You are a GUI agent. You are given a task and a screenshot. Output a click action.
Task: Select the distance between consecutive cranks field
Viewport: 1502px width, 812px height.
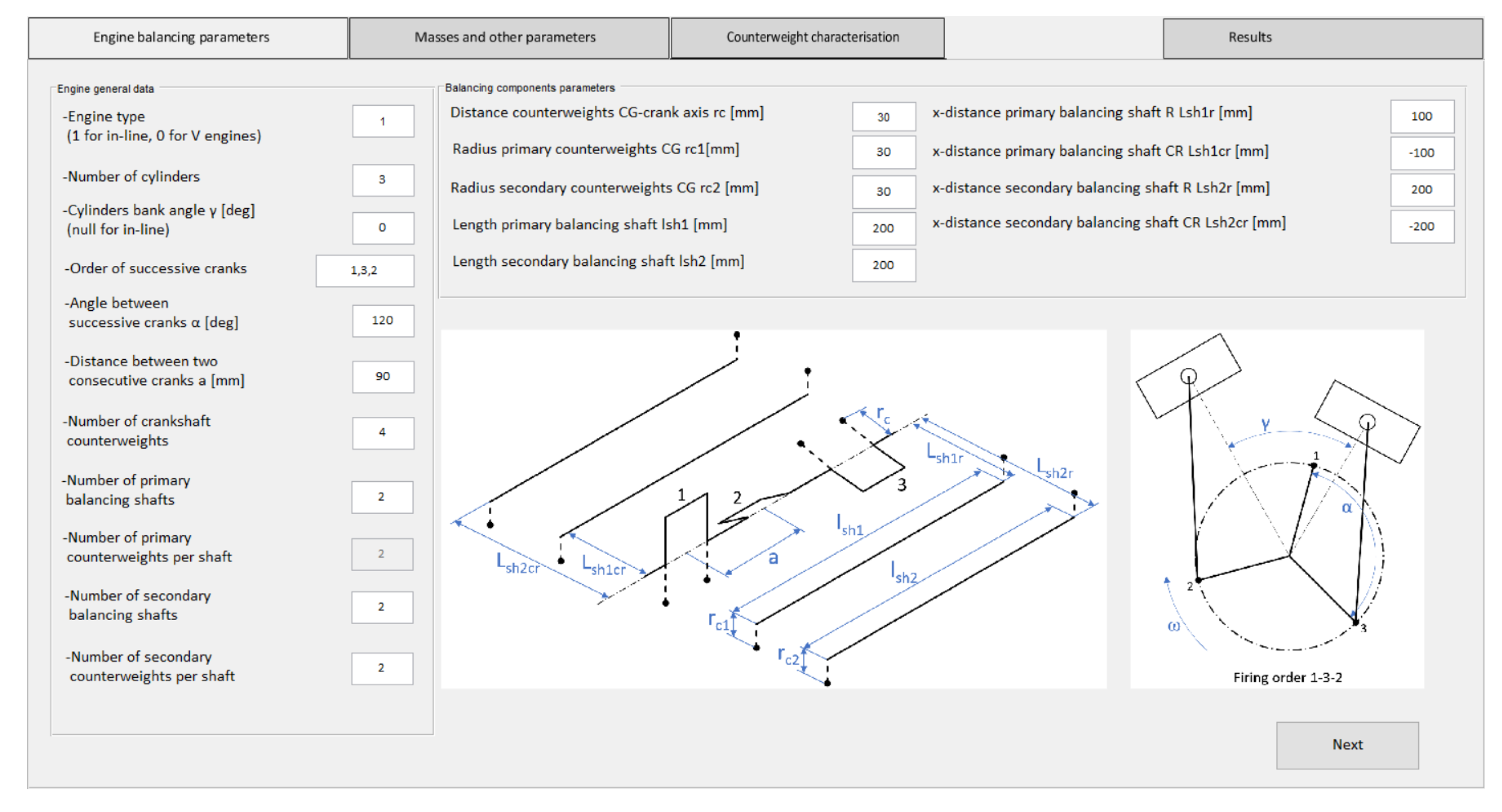point(383,377)
